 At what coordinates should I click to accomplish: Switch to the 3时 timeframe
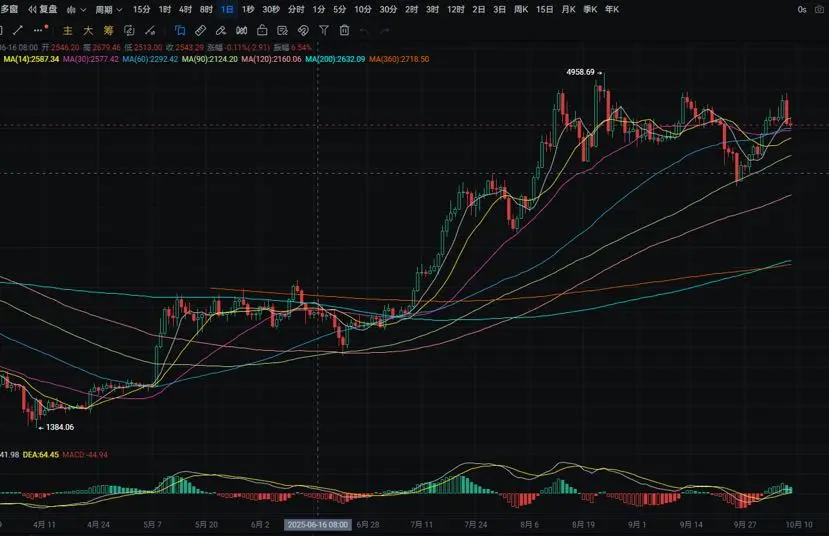click(432, 10)
